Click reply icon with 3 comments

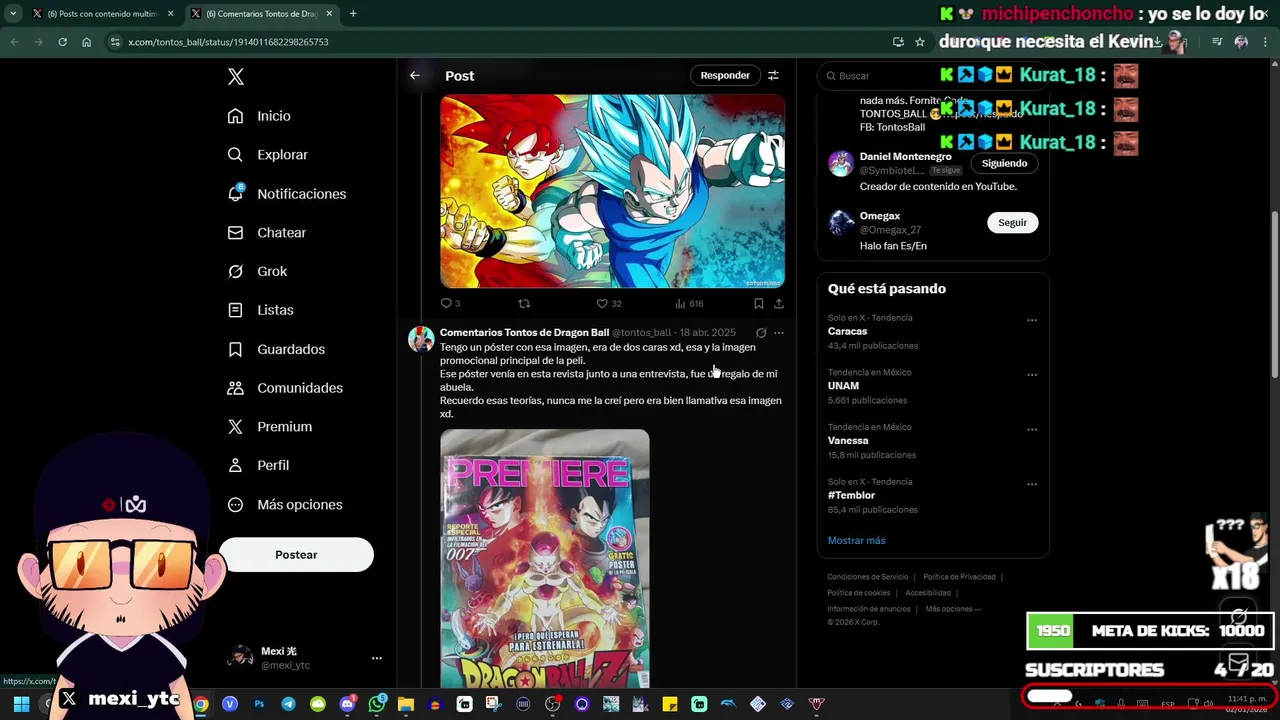click(450, 303)
